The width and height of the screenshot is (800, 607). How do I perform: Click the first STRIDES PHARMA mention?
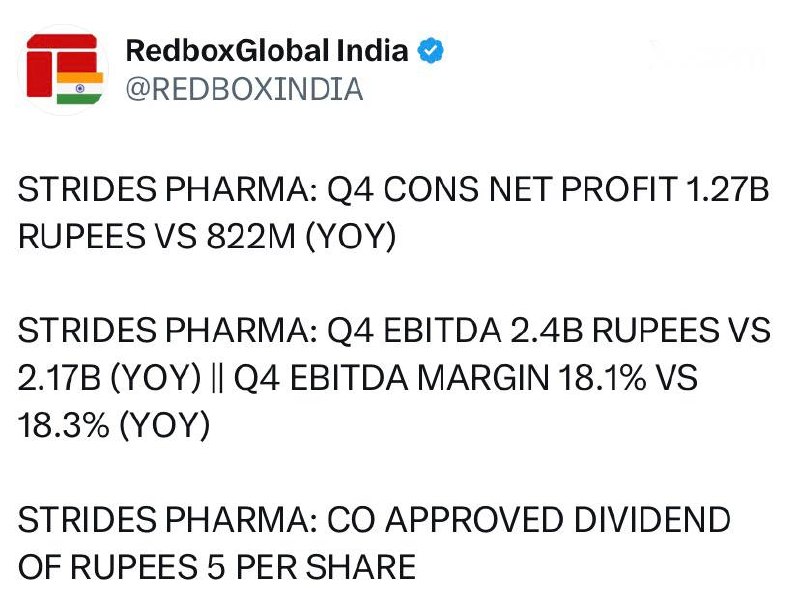(168, 189)
